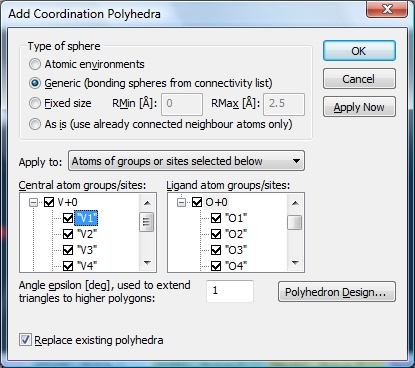Select the Atomic environments radio button
The image size is (415, 368).
click(x=35, y=64)
